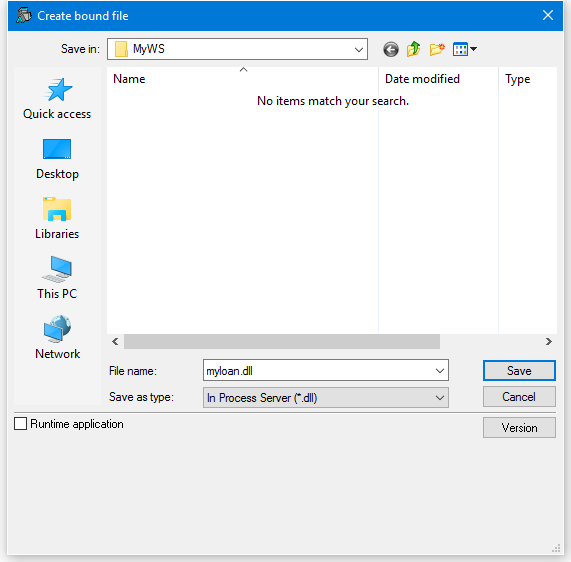Expand the Save as type dropdown

440,398
